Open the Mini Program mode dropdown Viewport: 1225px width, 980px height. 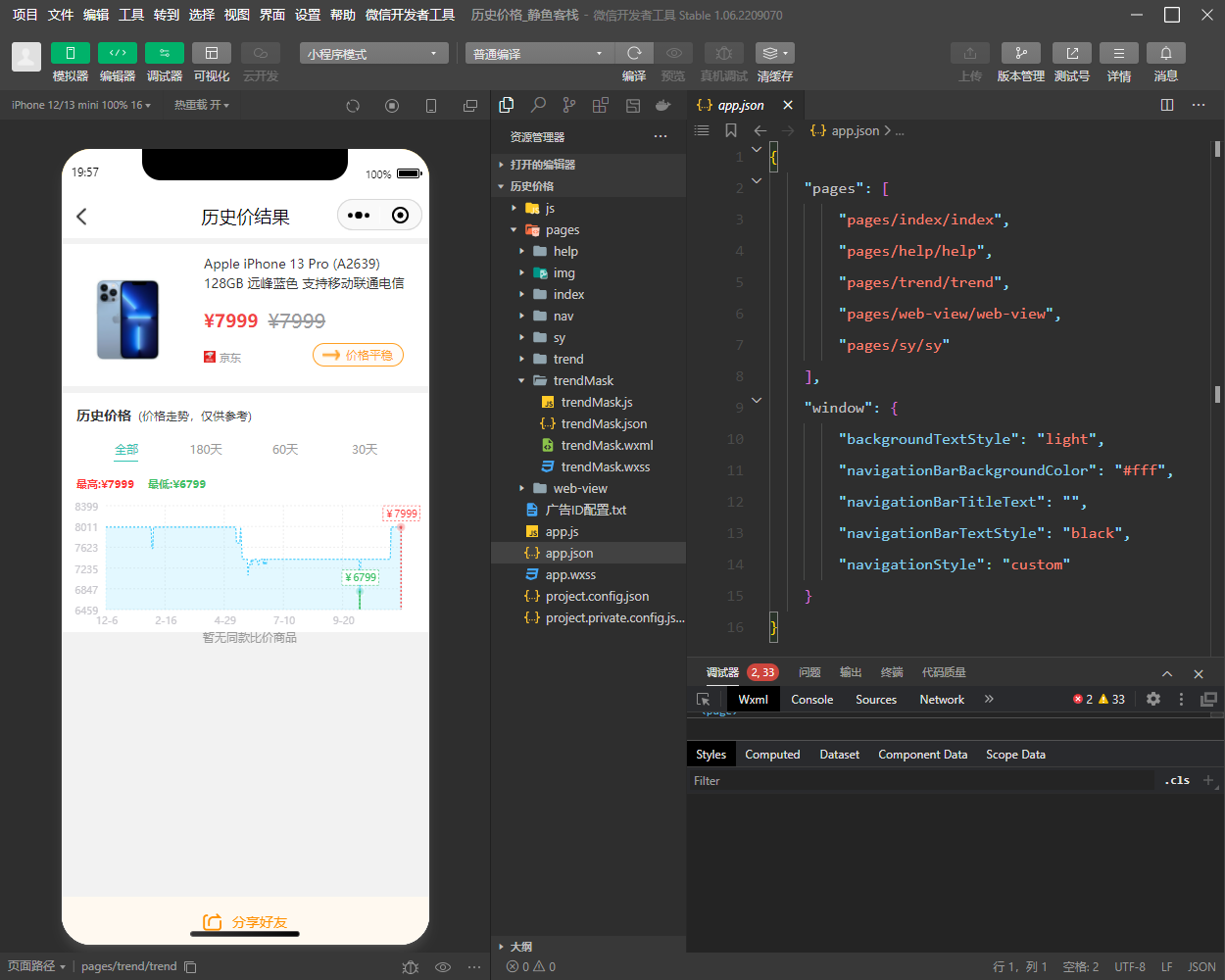pyautogui.click(x=373, y=54)
